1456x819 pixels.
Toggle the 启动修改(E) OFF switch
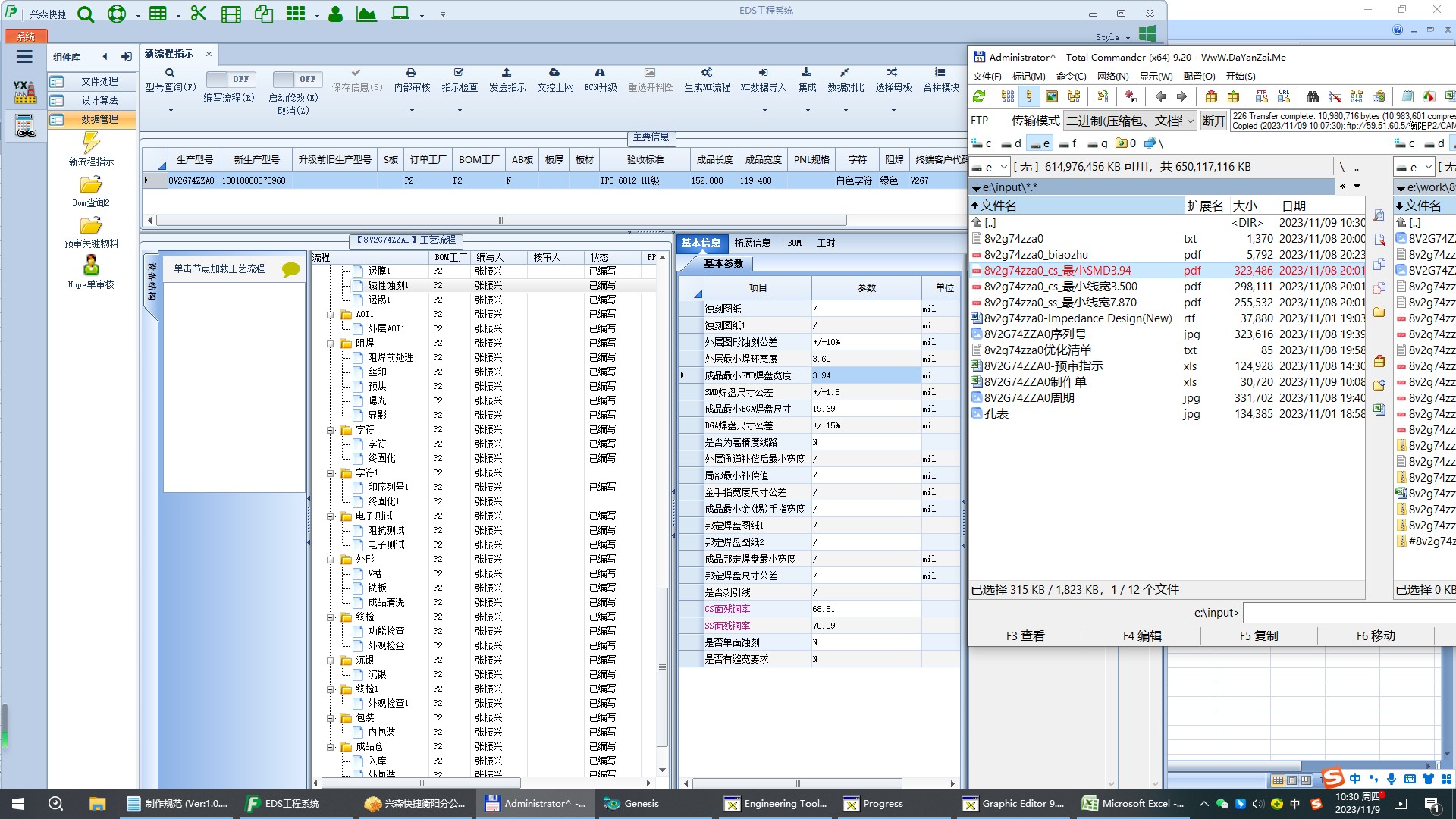[x=297, y=79]
